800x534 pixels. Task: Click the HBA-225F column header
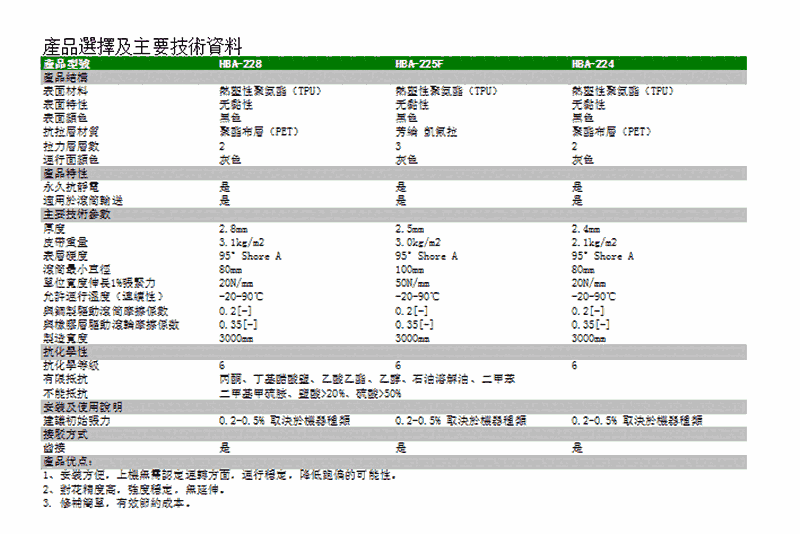419,63
